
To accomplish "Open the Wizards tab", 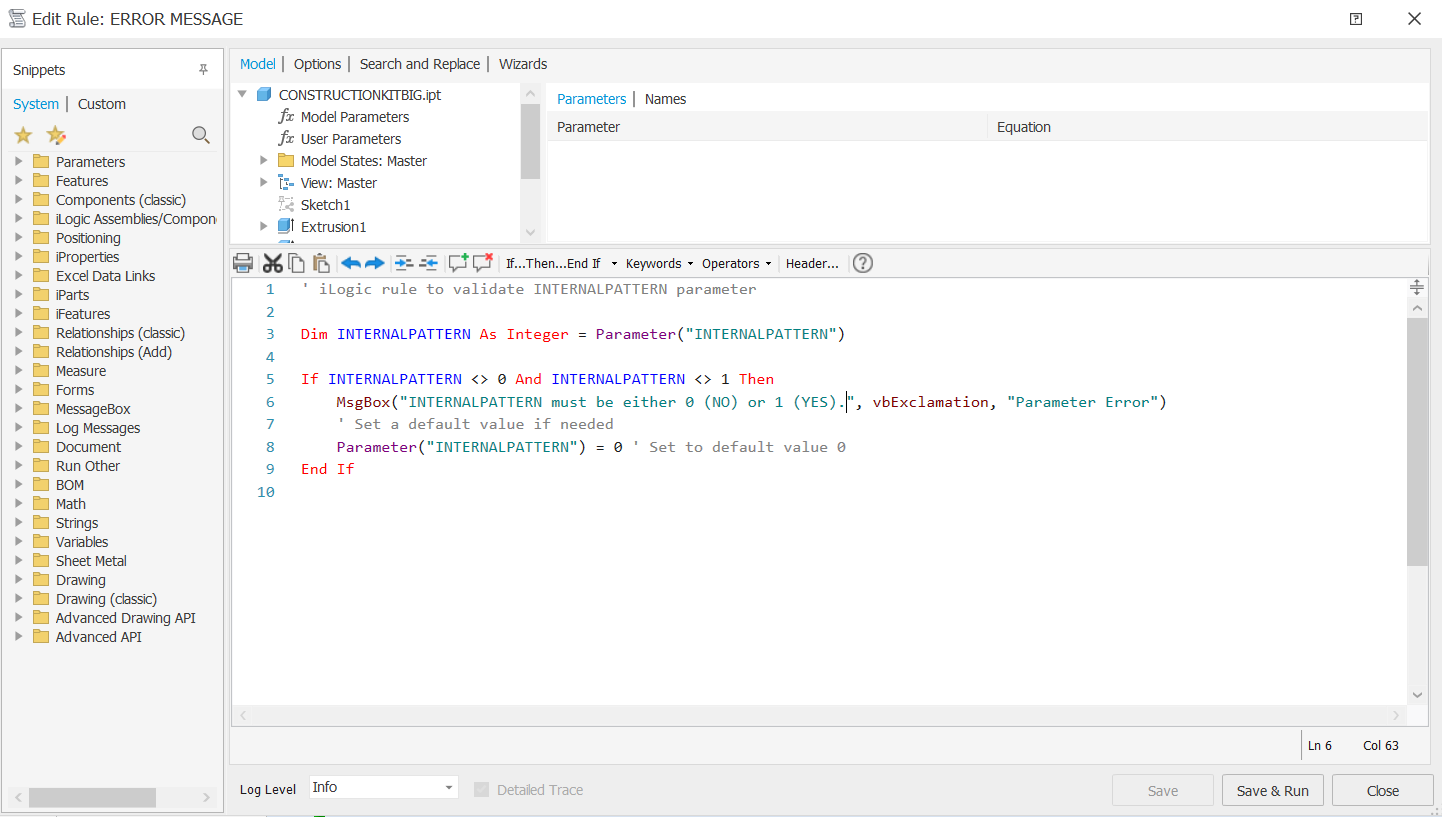I will 523,64.
